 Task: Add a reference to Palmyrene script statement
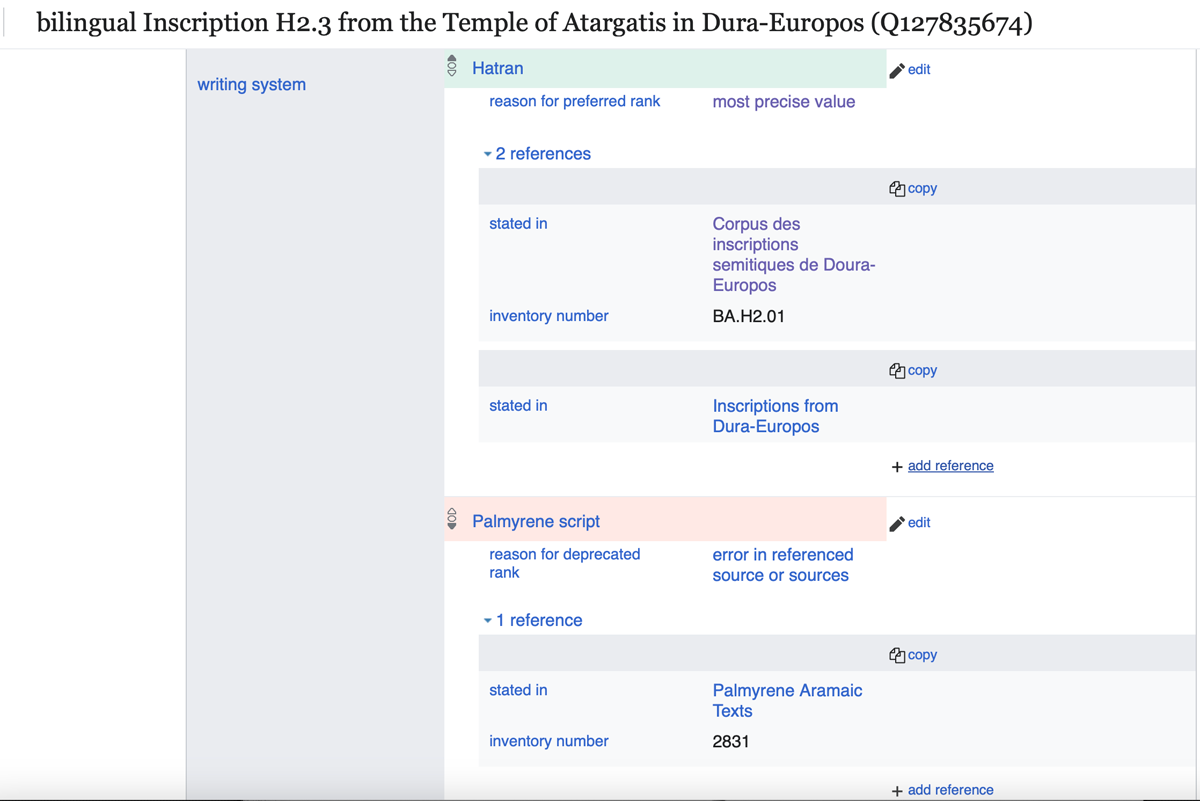click(949, 790)
